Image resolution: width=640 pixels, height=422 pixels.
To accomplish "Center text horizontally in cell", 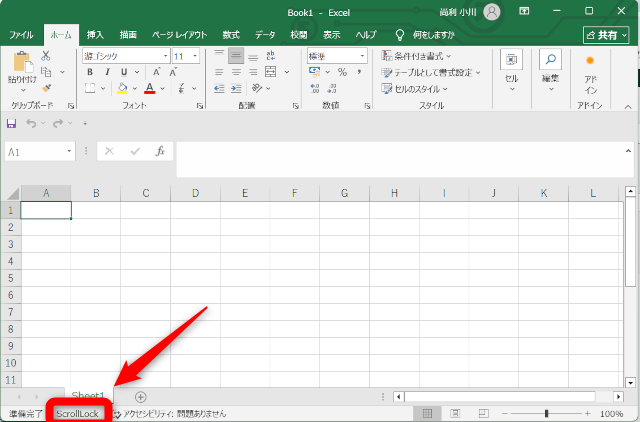I will click(x=236, y=72).
